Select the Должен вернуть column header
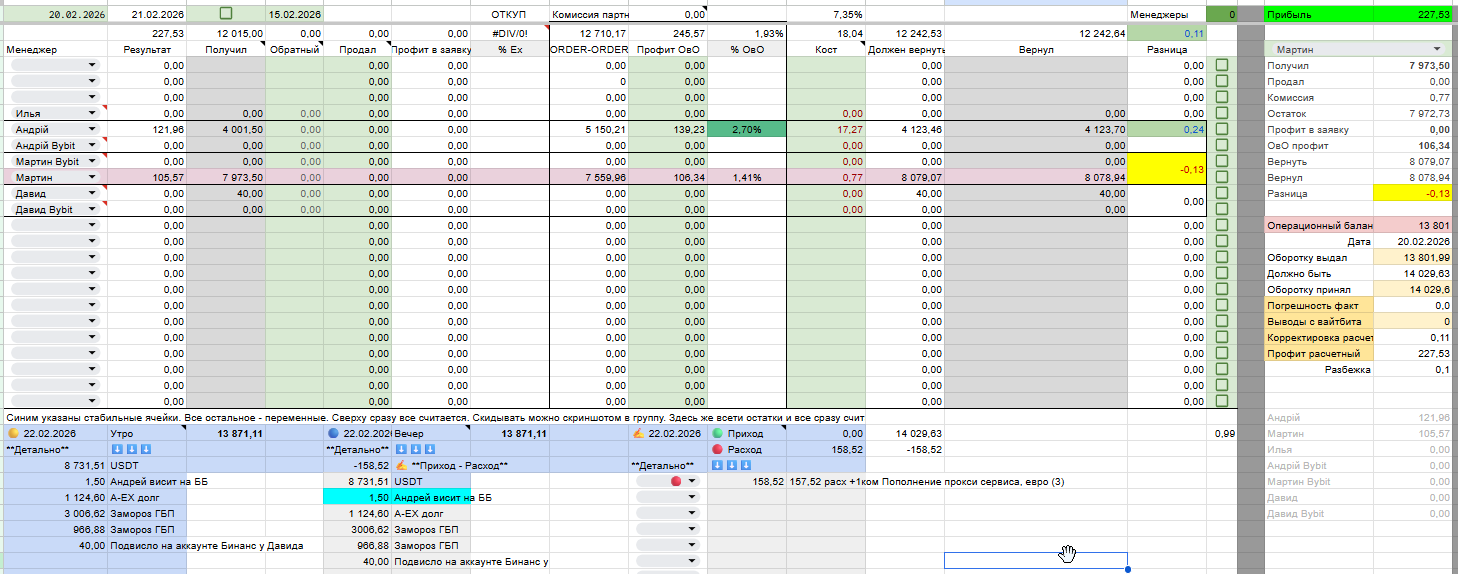 [x=906, y=49]
